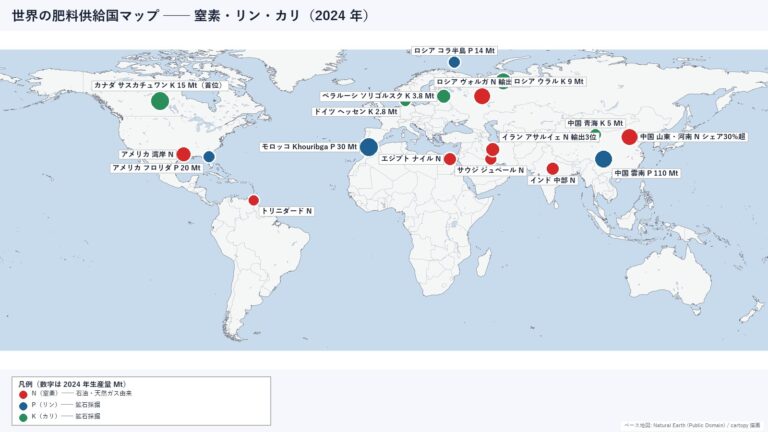
Task: Click the red marker beside イラン アサルイェ label
Action: point(493,149)
